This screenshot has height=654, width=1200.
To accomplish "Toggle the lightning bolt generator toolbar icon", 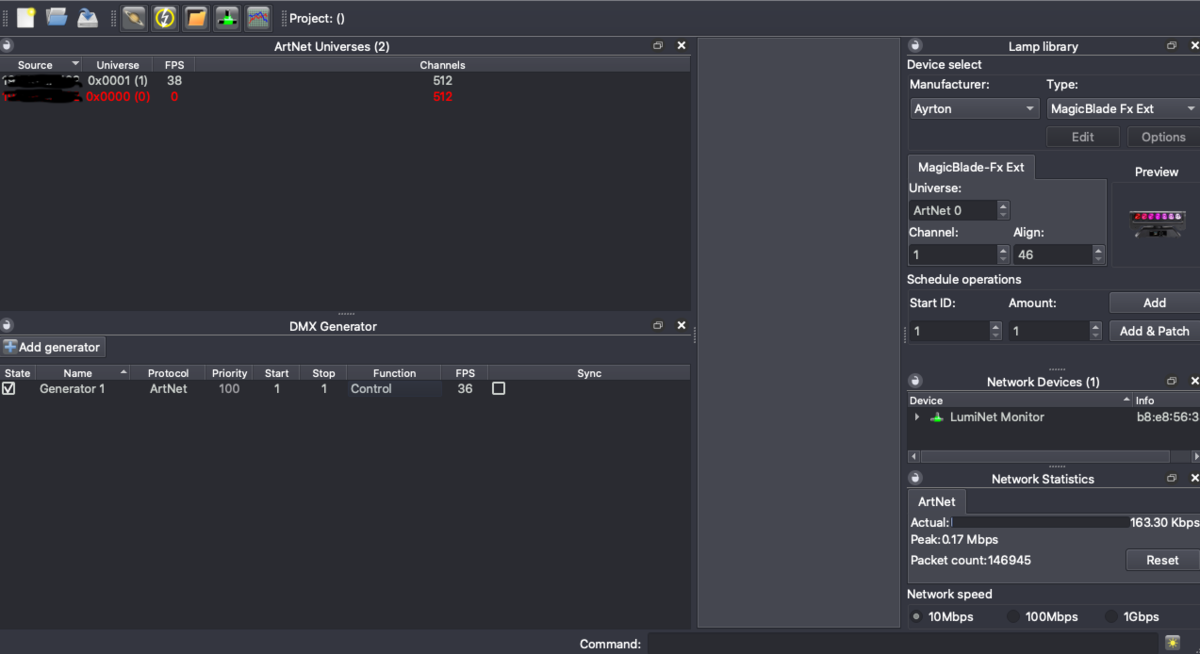I will tap(165, 17).
